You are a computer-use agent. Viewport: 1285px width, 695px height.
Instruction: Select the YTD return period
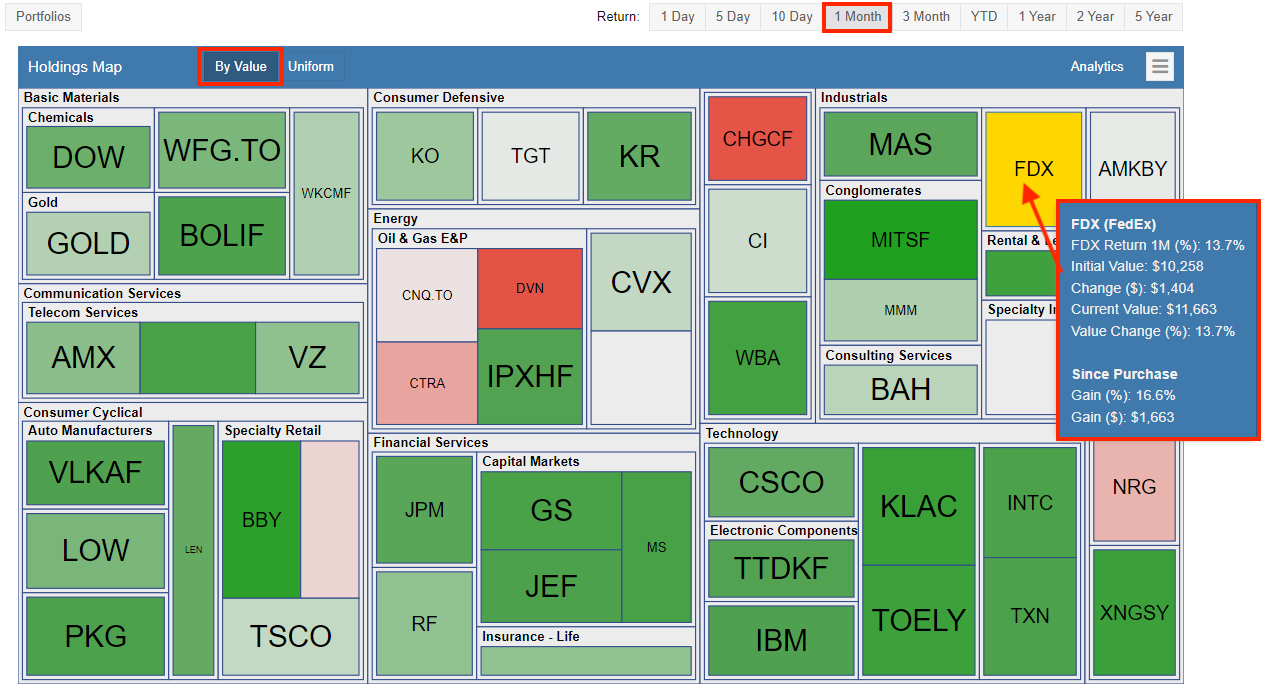pyautogui.click(x=984, y=17)
